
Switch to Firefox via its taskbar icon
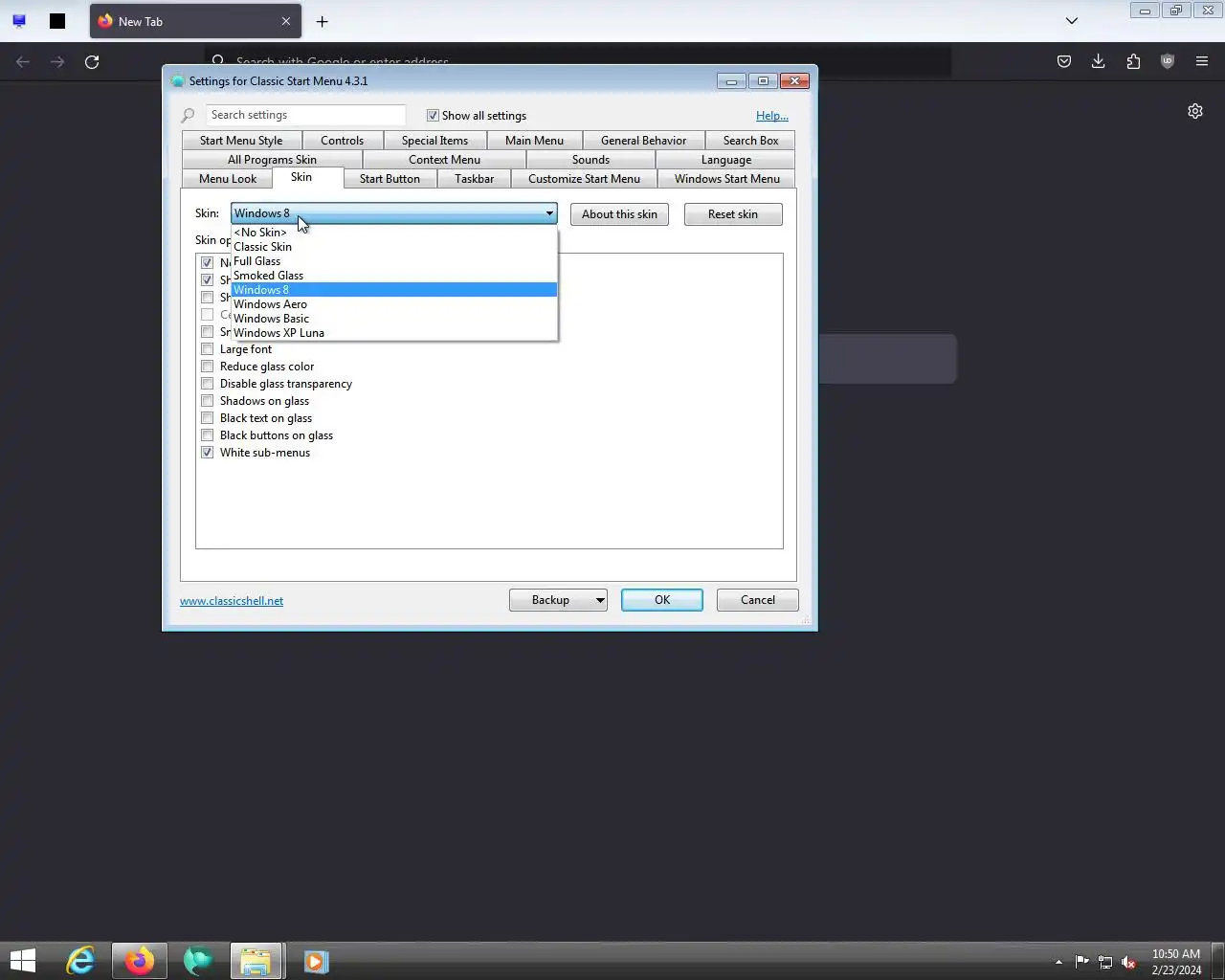pos(140,961)
